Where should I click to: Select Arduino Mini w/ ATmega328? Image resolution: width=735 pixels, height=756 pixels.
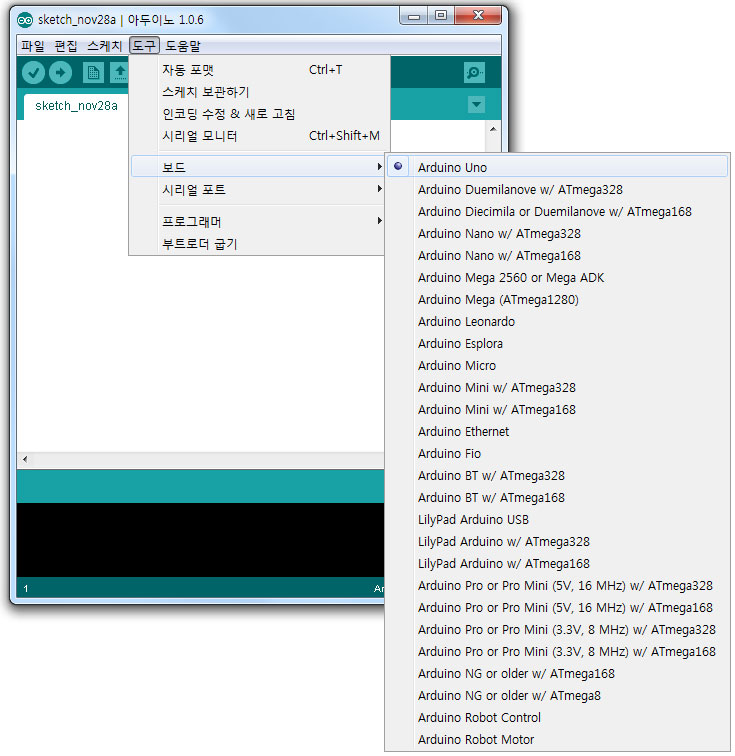click(x=557, y=388)
